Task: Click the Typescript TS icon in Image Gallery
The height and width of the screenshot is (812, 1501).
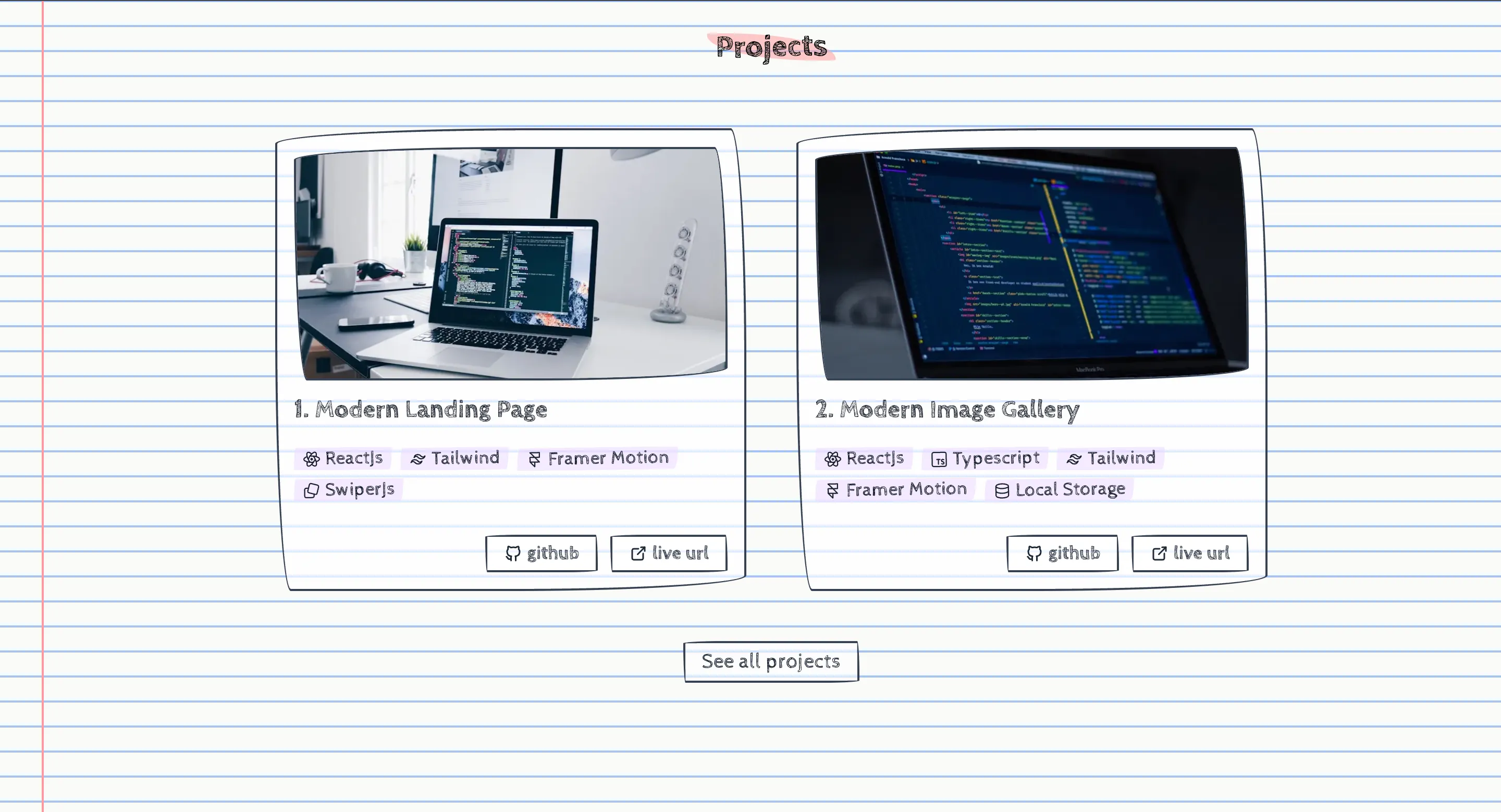Action: (x=939, y=460)
